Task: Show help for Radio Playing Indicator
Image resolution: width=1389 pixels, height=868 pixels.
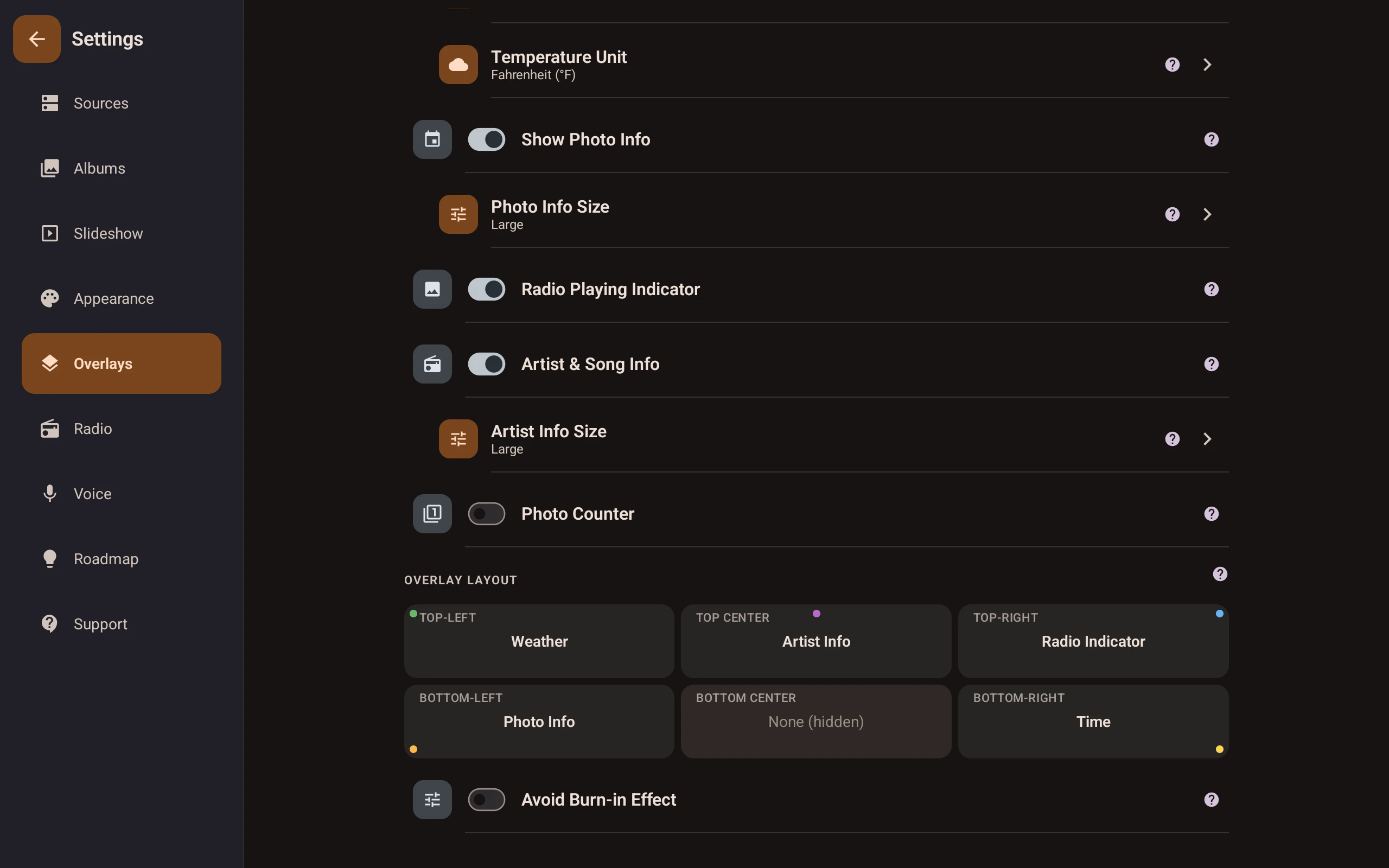Action: (x=1211, y=289)
